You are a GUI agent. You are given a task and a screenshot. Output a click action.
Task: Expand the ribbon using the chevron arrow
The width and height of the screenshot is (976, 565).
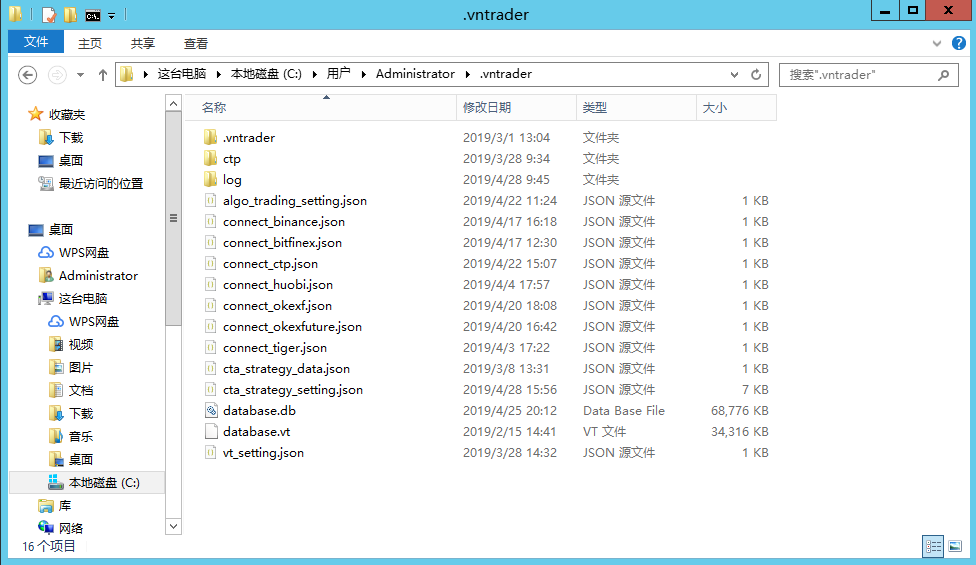click(937, 43)
